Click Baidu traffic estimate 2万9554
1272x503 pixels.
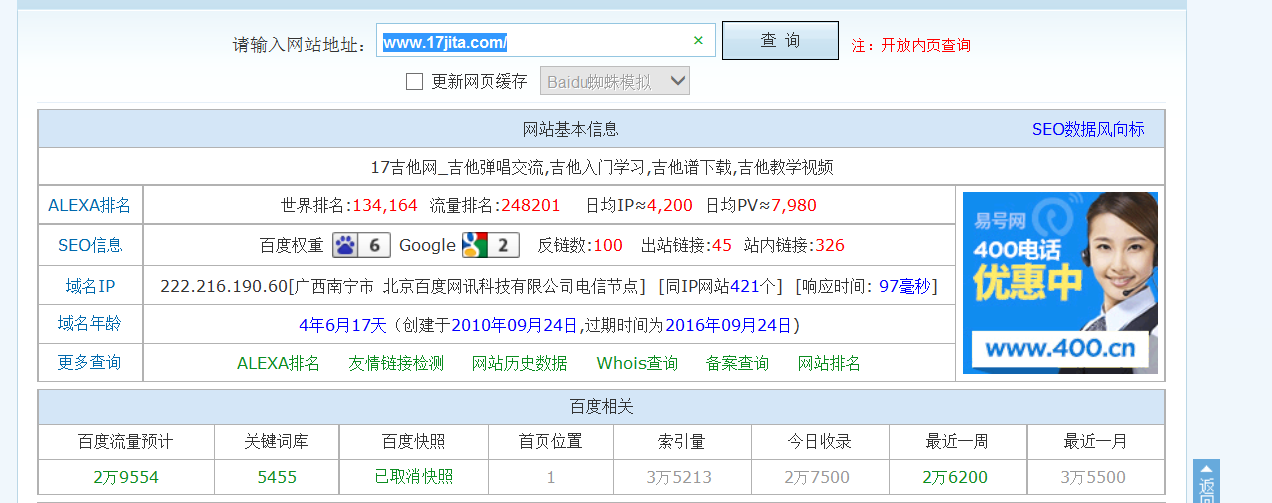tap(126, 477)
